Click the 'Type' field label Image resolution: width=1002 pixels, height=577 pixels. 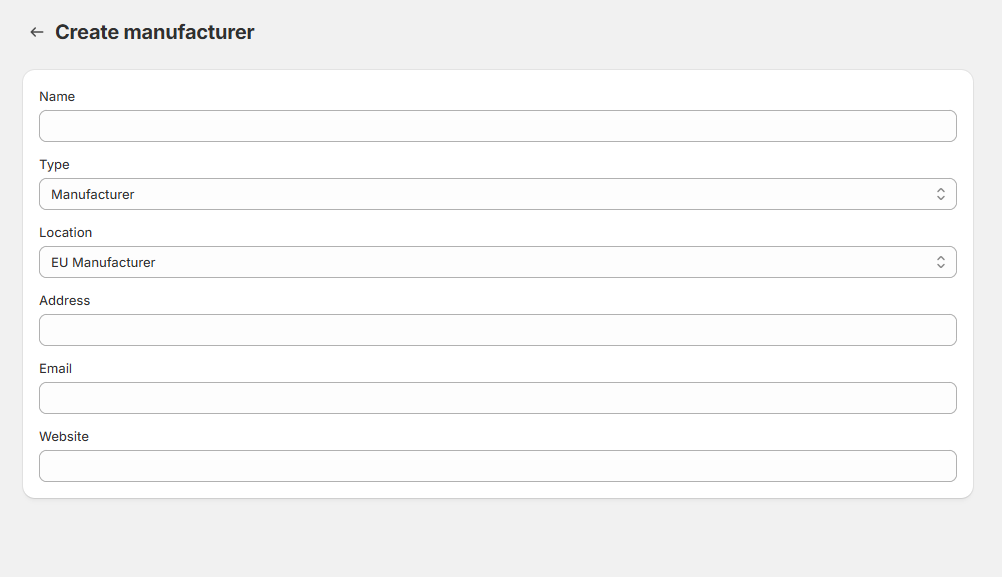click(x=54, y=165)
